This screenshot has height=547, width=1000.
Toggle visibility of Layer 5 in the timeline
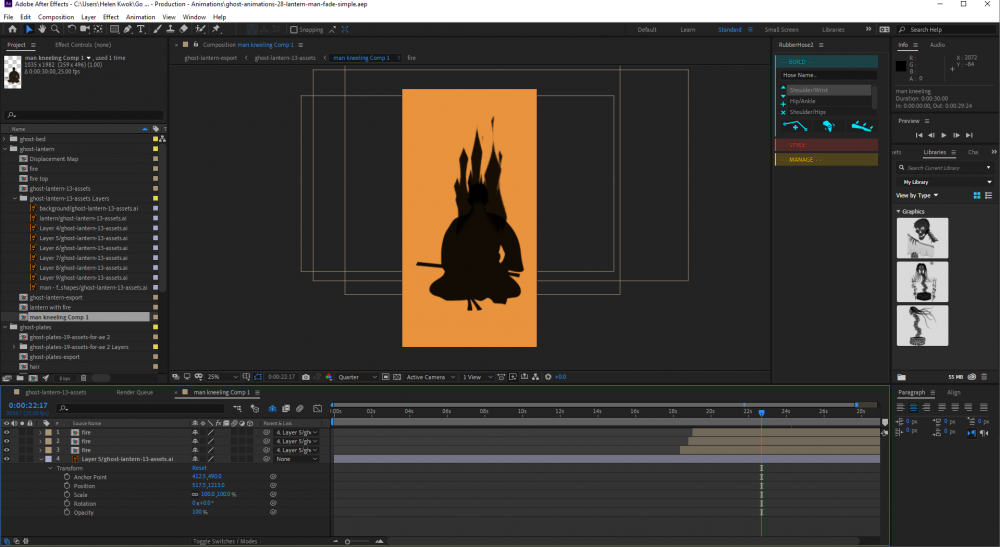click(x=7, y=459)
